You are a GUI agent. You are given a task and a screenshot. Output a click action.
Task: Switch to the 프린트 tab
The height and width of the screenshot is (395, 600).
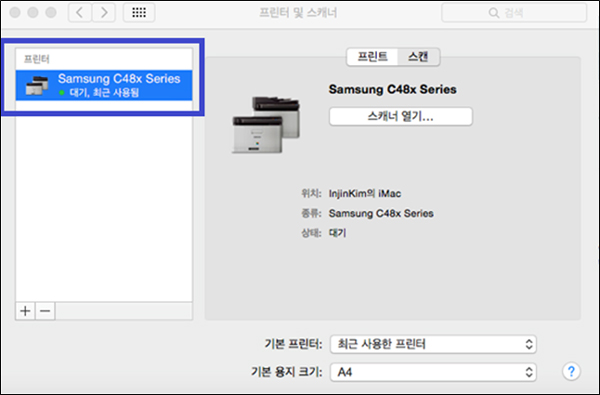372,57
